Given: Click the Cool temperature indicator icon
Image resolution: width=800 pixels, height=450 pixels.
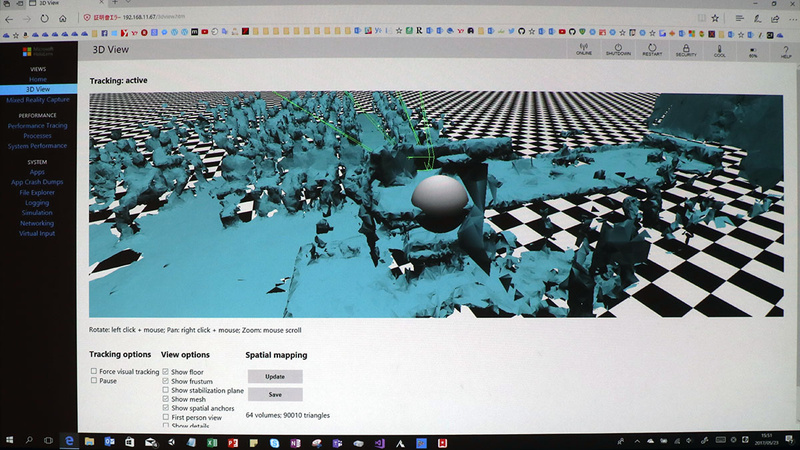Looking at the screenshot, I should coord(719,50).
